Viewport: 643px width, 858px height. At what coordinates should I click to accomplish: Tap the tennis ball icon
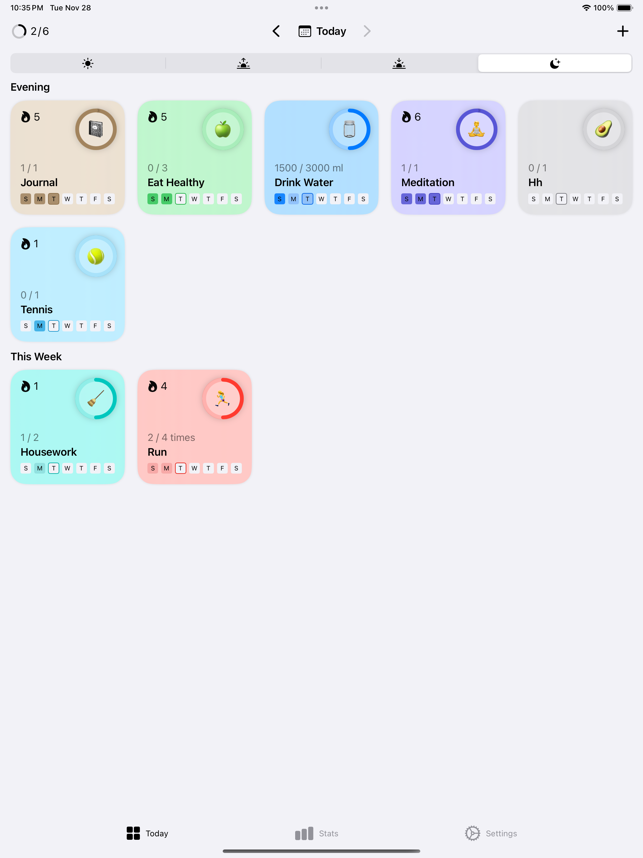tap(96, 256)
